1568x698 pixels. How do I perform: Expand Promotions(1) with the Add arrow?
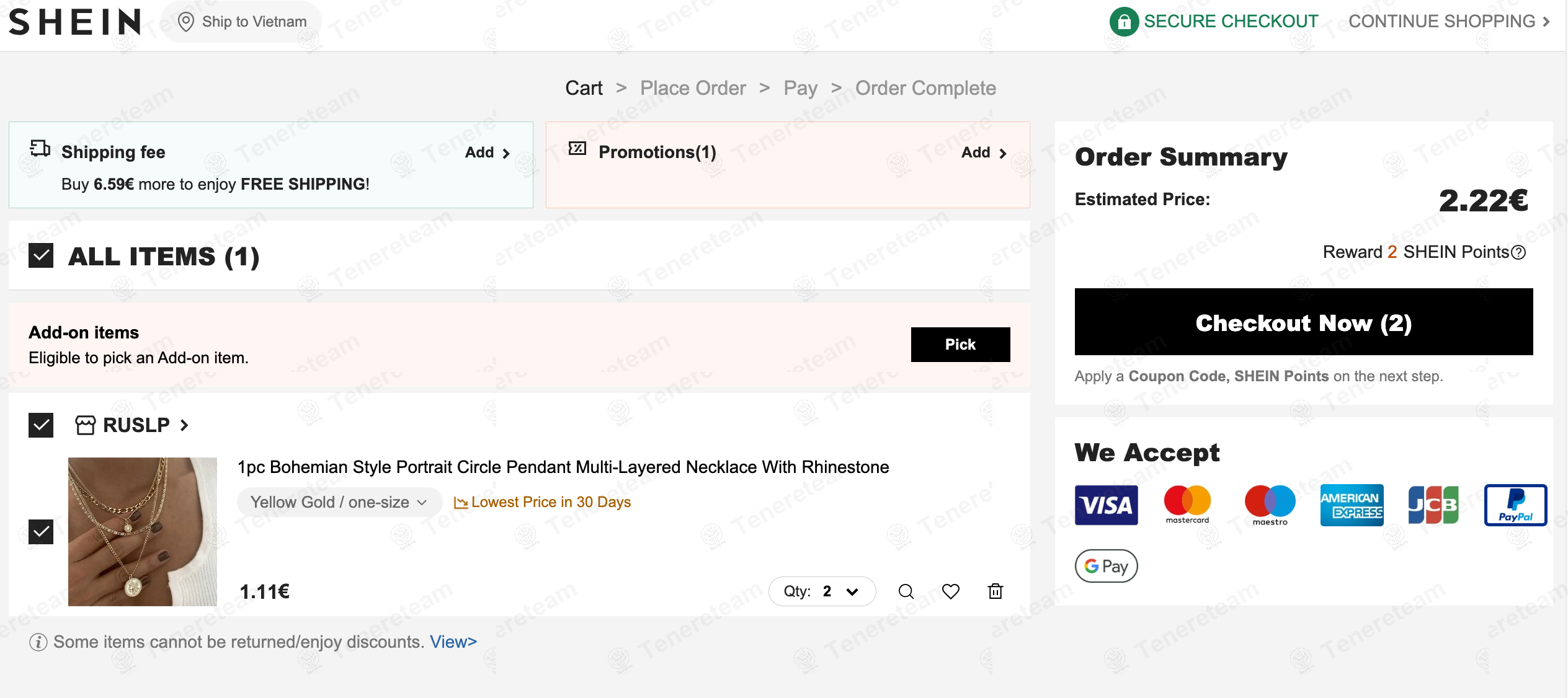[x=984, y=152]
